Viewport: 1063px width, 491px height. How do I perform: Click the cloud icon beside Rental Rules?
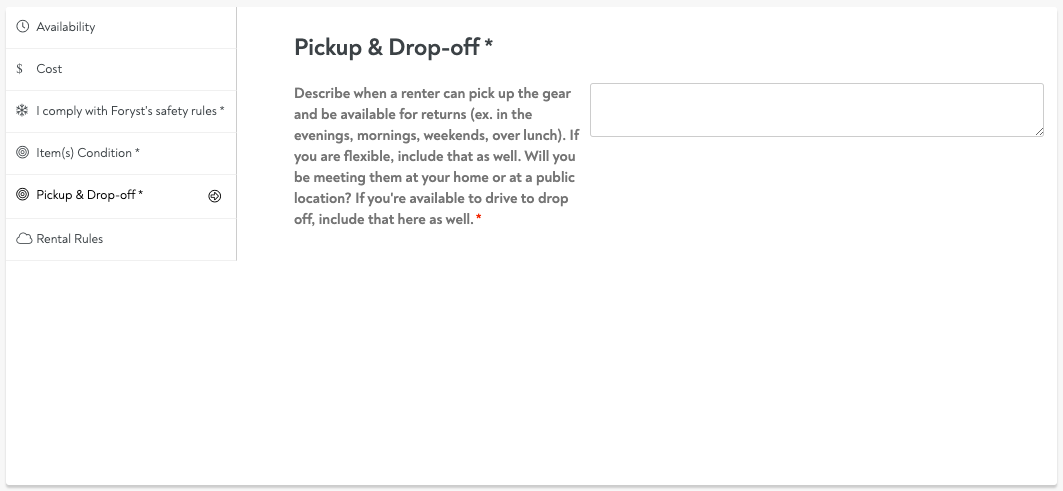pyautogui.click(x=23, y=239)
